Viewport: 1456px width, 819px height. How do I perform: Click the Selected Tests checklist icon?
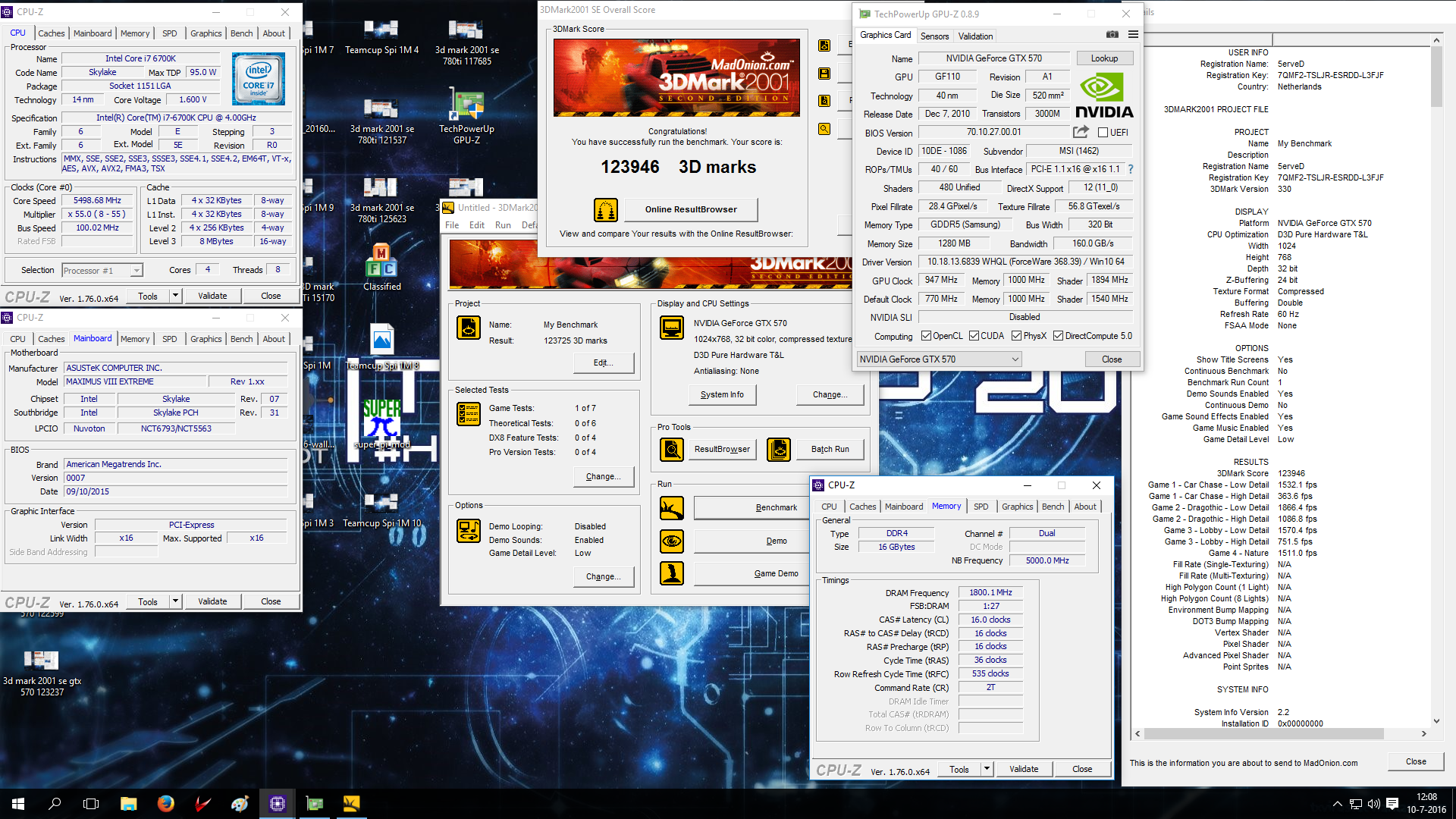[x=469, y=414]
